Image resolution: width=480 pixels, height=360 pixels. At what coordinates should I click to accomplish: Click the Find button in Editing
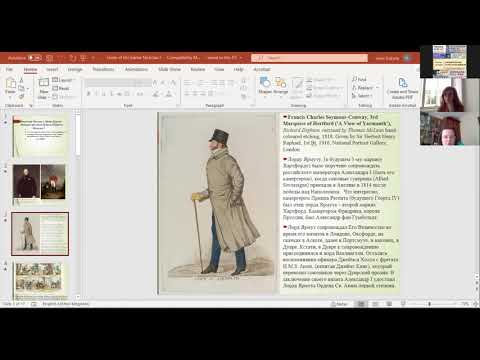coord(360,79)
